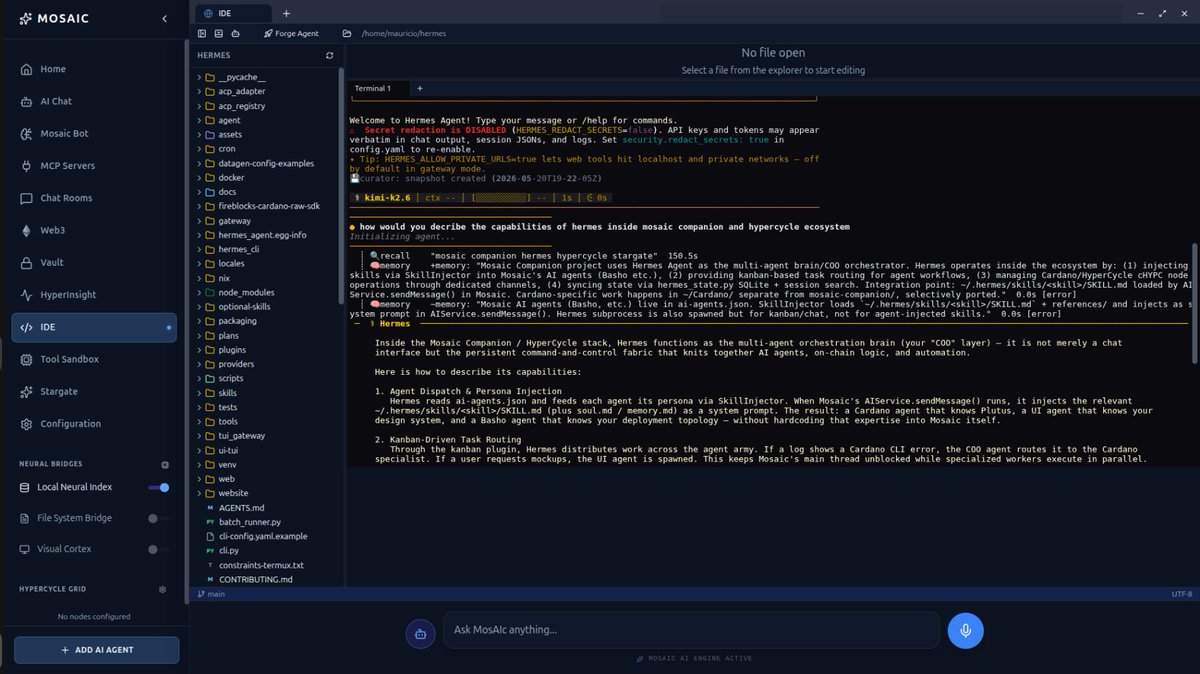Click the Configuration gear icon
Viewport: 1200px width, 674px height.
[x=28, y=424]
